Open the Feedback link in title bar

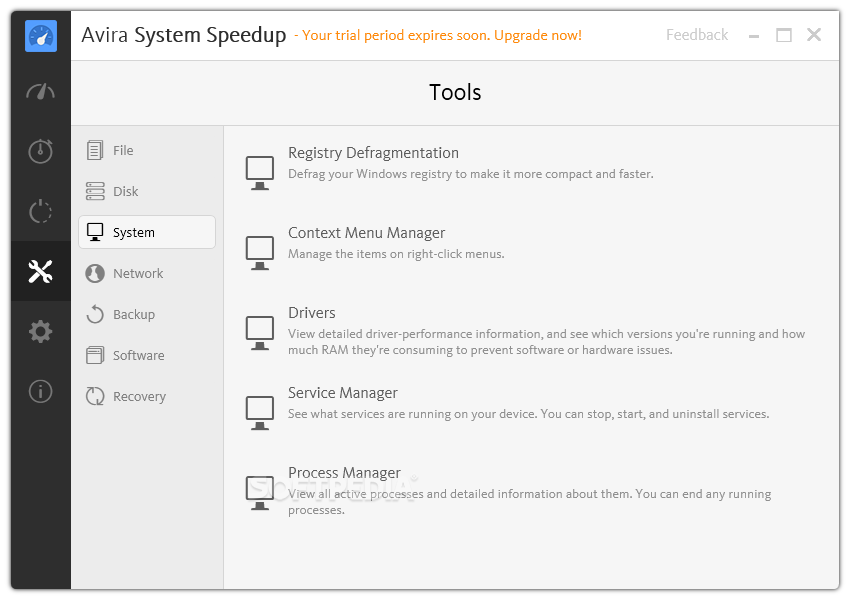[697, 35]
